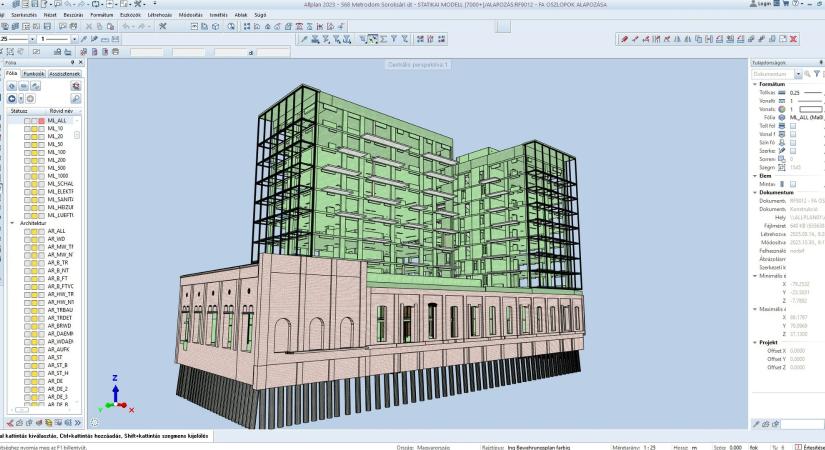This screenshot has height=450, width=825.
Task: Open the Szerkesztés menu
Action: 24,15
